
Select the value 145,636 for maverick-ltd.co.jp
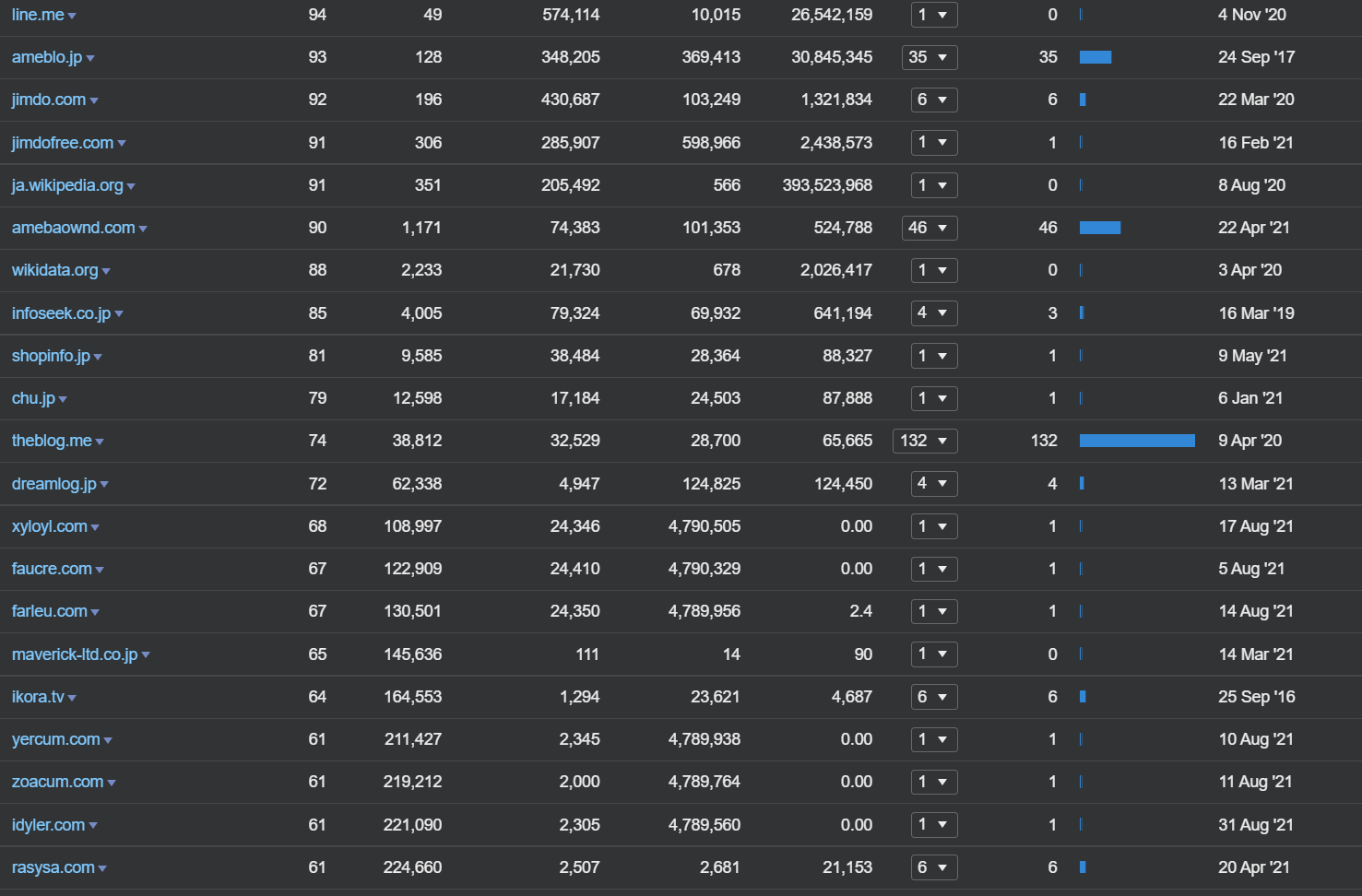(412, 654)
